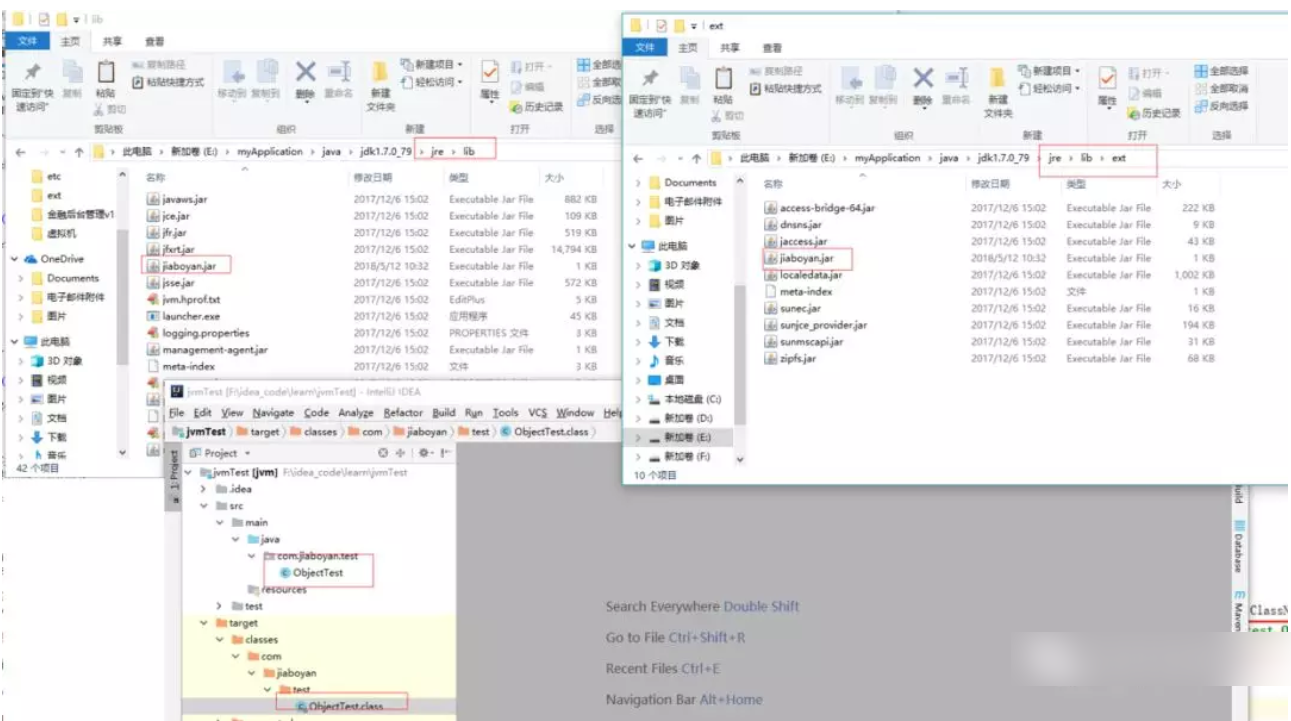Click Database tool window stripe in IntelliJ

click(1239, 546)
